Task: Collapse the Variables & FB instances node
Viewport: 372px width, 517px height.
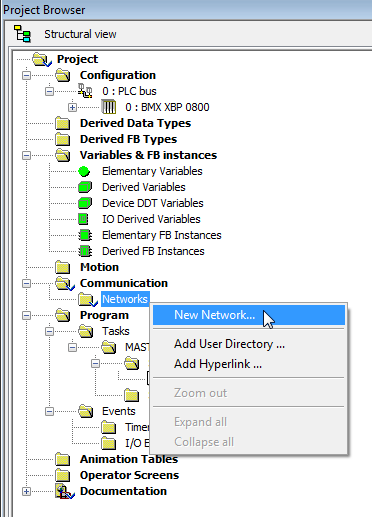Action: pyautogui.click(x=27, y=155)
